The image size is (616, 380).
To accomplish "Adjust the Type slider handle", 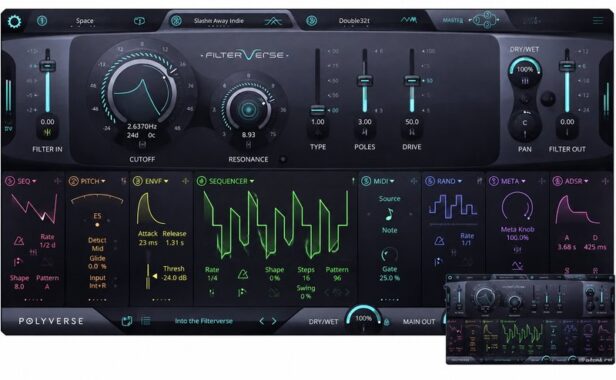I will pyautogui.click(x=317, y=110).
